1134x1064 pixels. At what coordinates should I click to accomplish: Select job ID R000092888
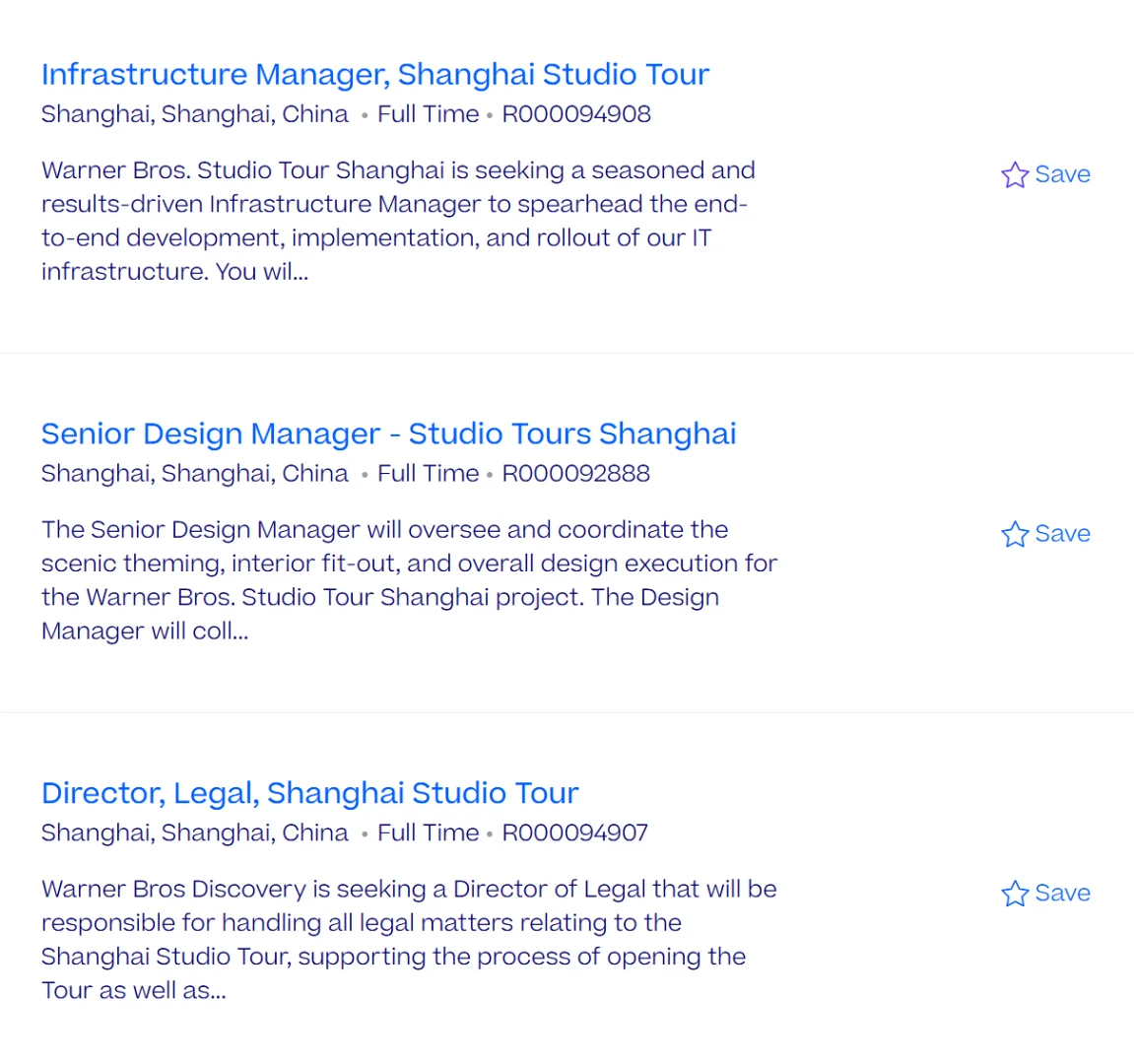click(575, 474)
